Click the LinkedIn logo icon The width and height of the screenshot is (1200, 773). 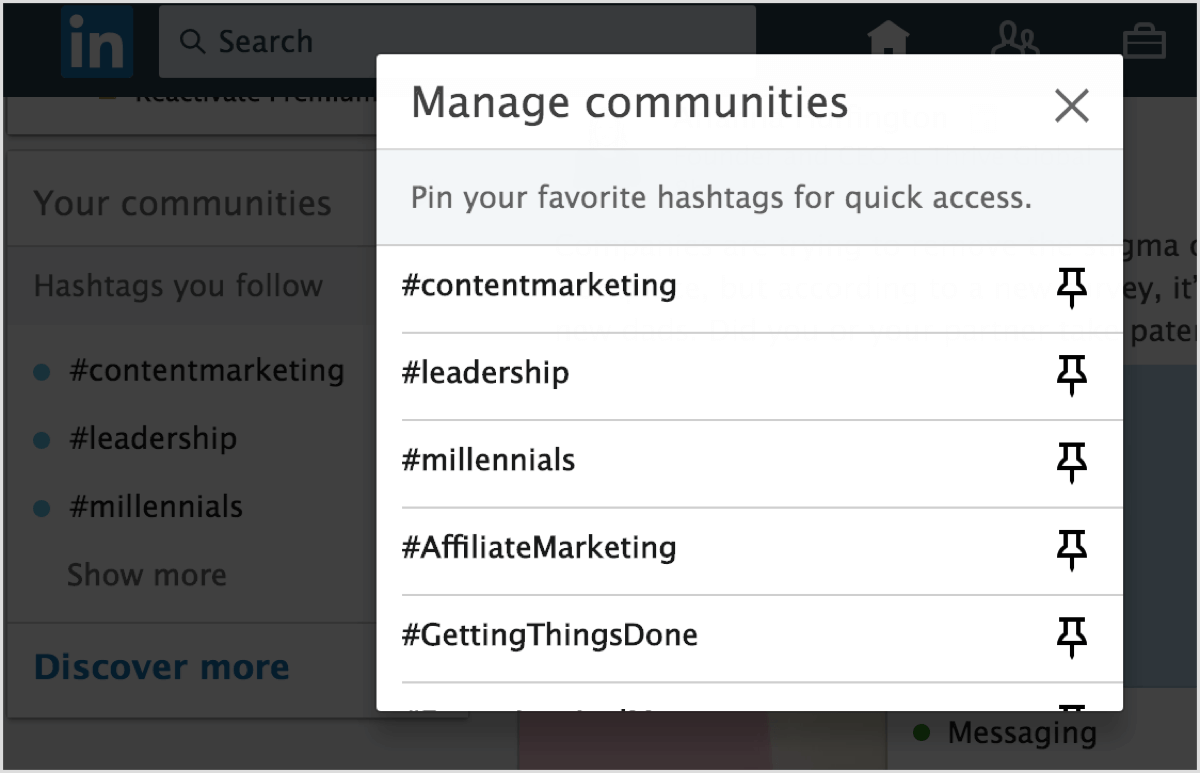pyautogui.click(x=97, y=42)
